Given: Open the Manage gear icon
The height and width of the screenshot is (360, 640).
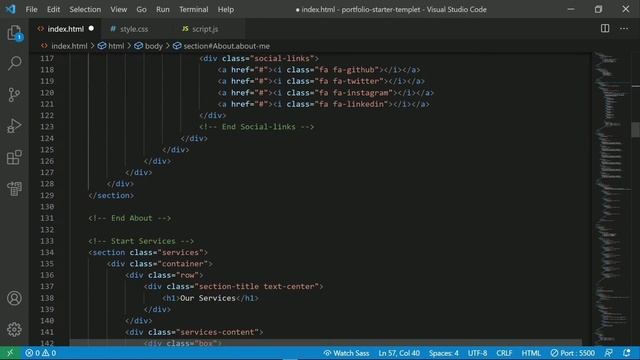Looking at the screenshot, I should 14,329.
